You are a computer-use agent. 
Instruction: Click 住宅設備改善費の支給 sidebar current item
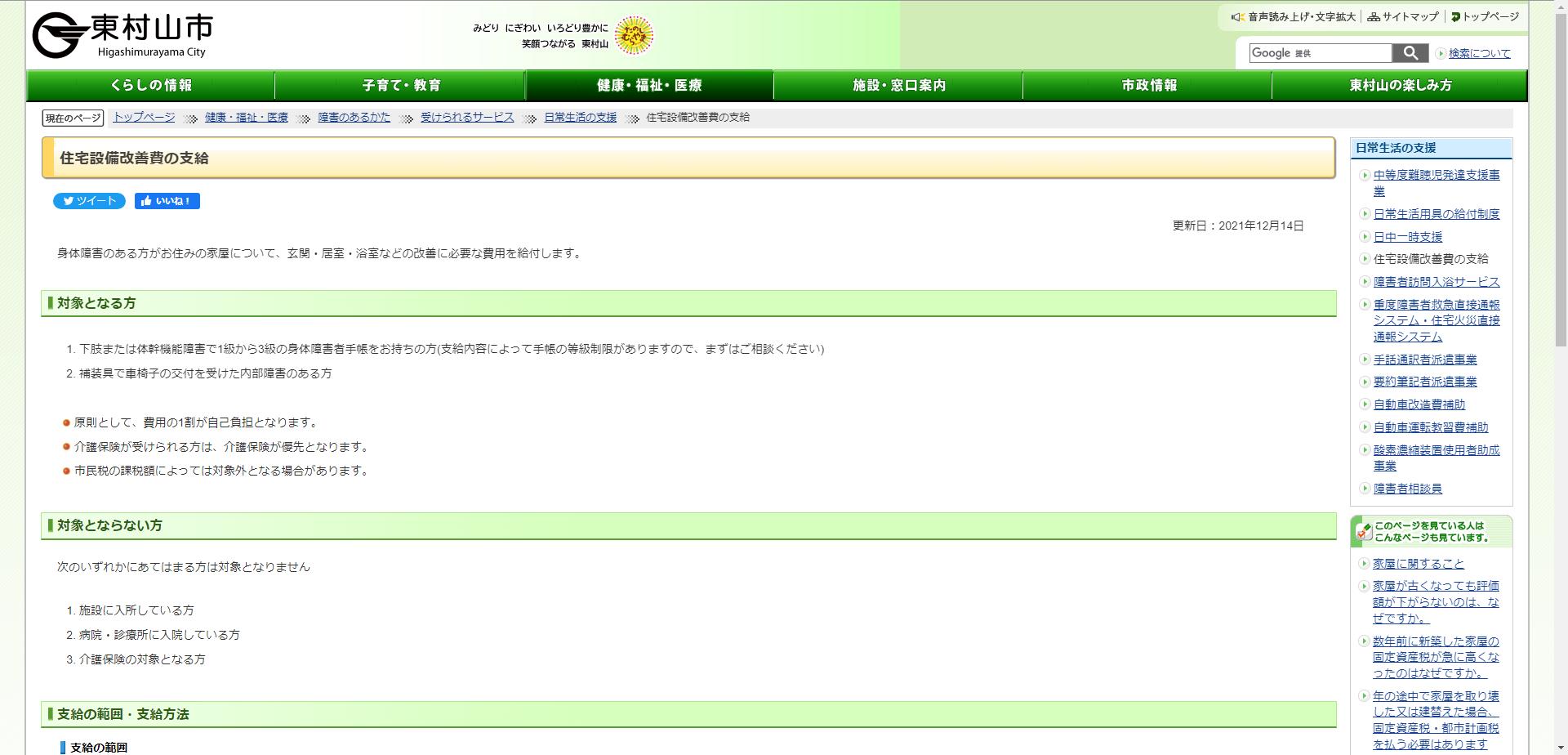[x=1430, y=259]
